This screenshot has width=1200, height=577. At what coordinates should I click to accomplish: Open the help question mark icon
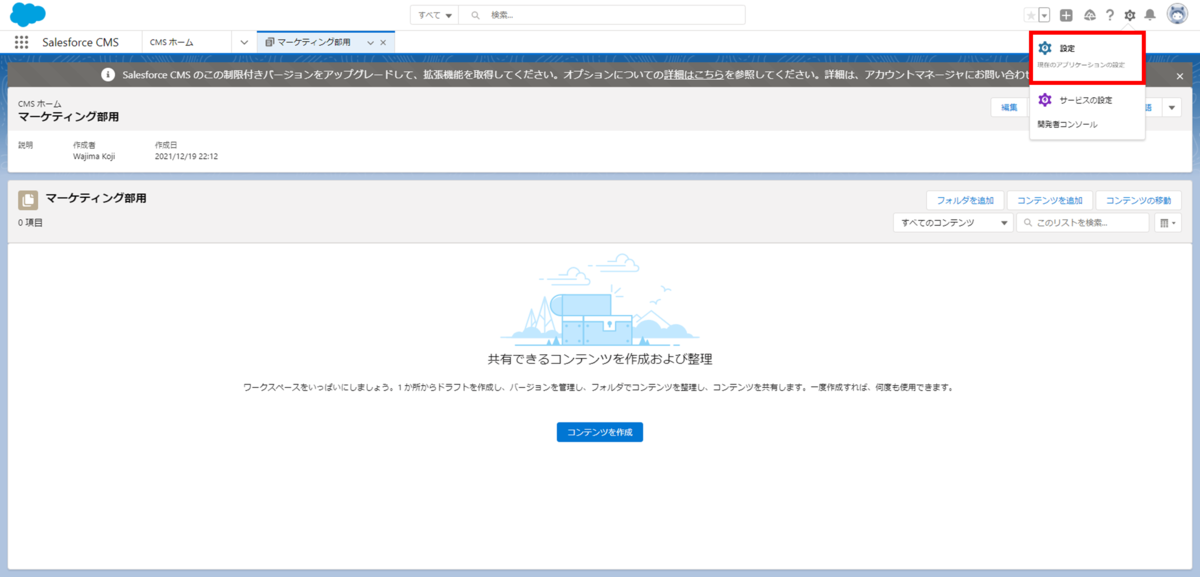pyautogui.click(x=1109, y=15)
